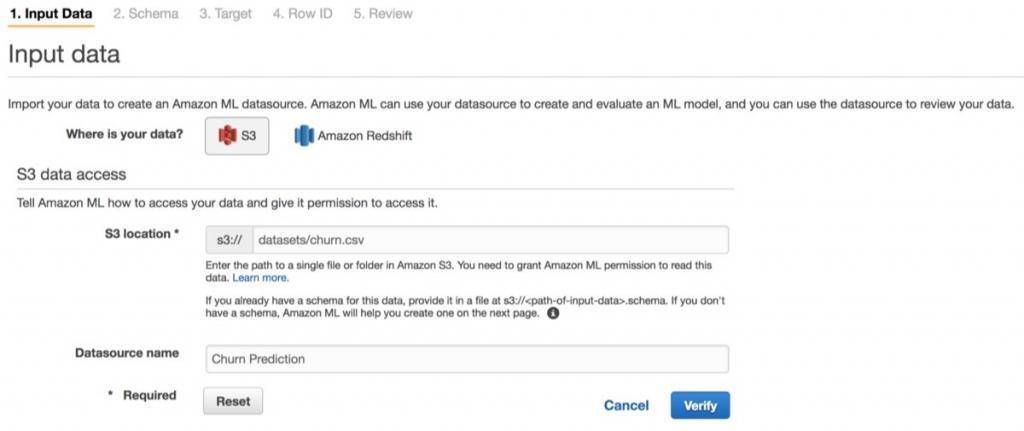Screen dimensions: 1024x431
Task: Click the "S3 data access" section heading
Action: 72,174
